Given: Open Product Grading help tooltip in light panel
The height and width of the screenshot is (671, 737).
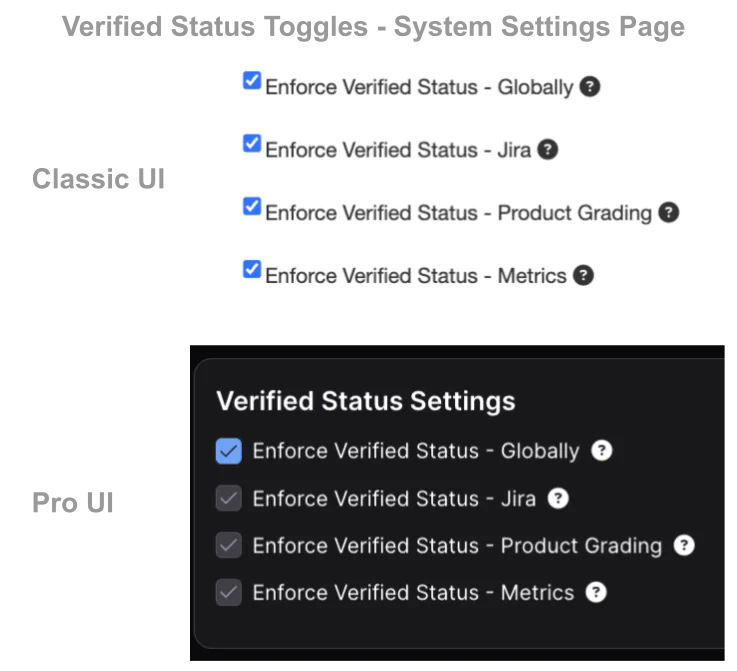Looking at the screenshot, I should [x=669, y=212].
